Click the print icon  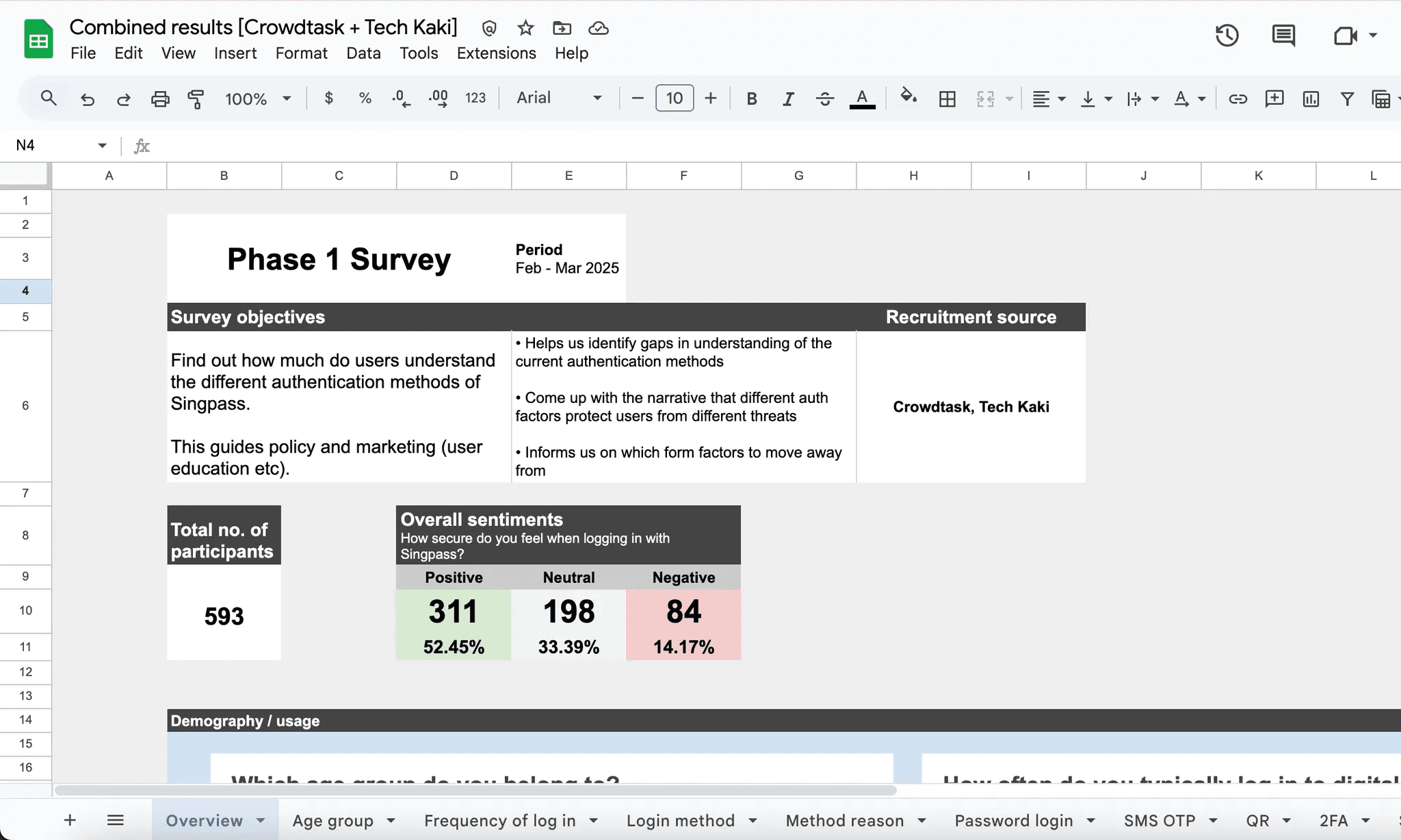pos(160,99)
